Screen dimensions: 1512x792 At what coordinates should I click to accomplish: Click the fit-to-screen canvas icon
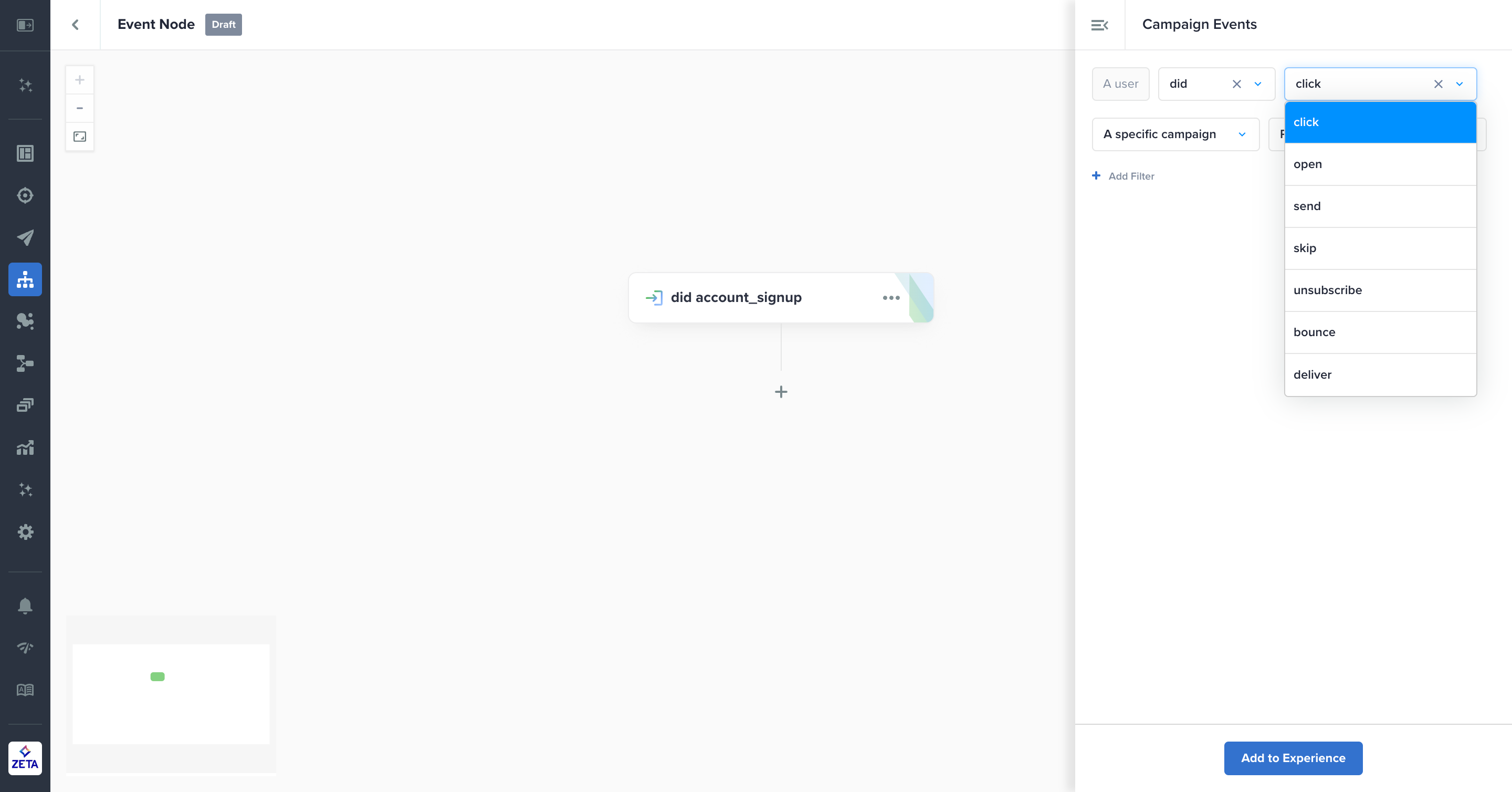coord(80,137)
